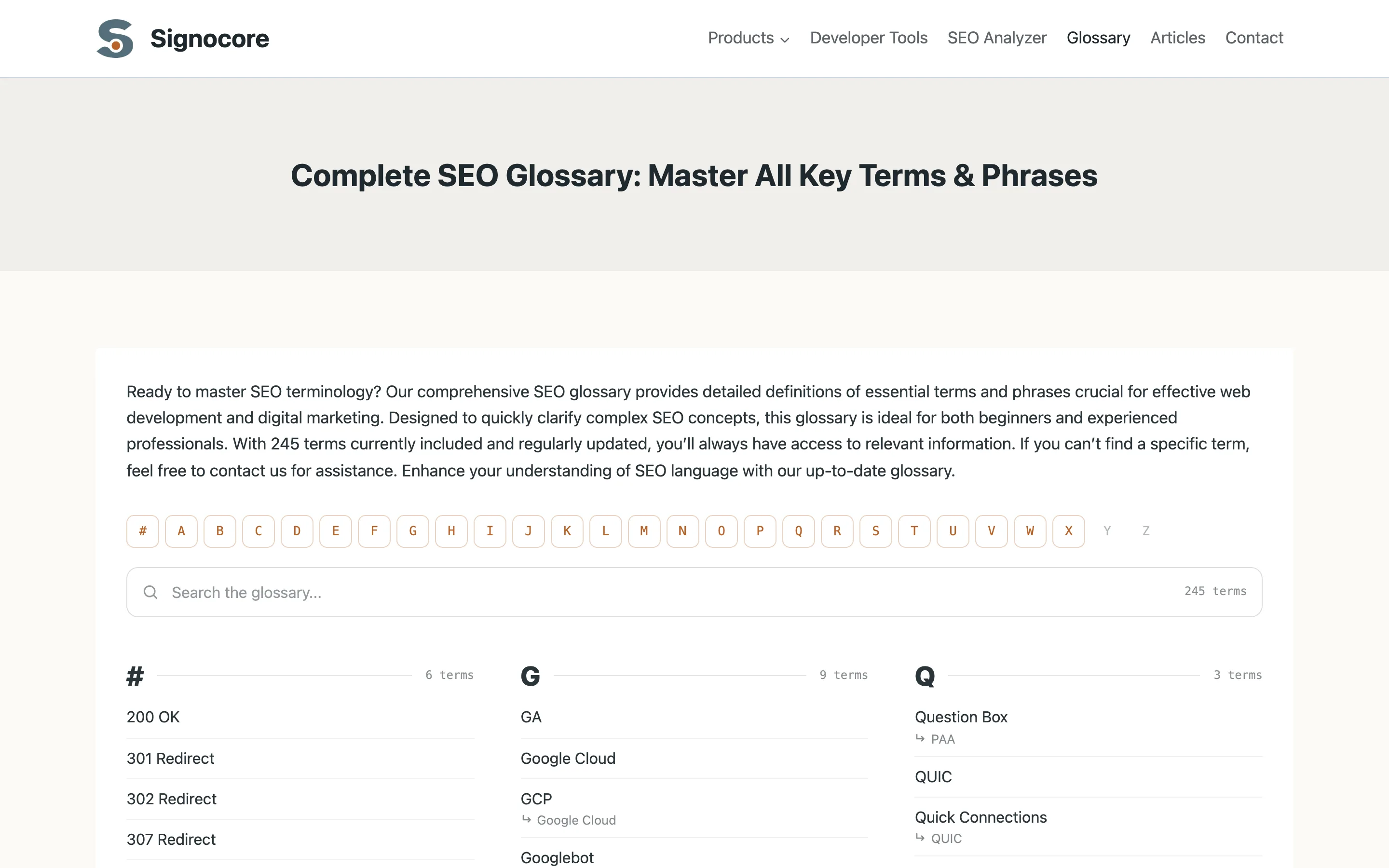
Task: Open the GCP glossary entry
Action: (x=536, y=799)
